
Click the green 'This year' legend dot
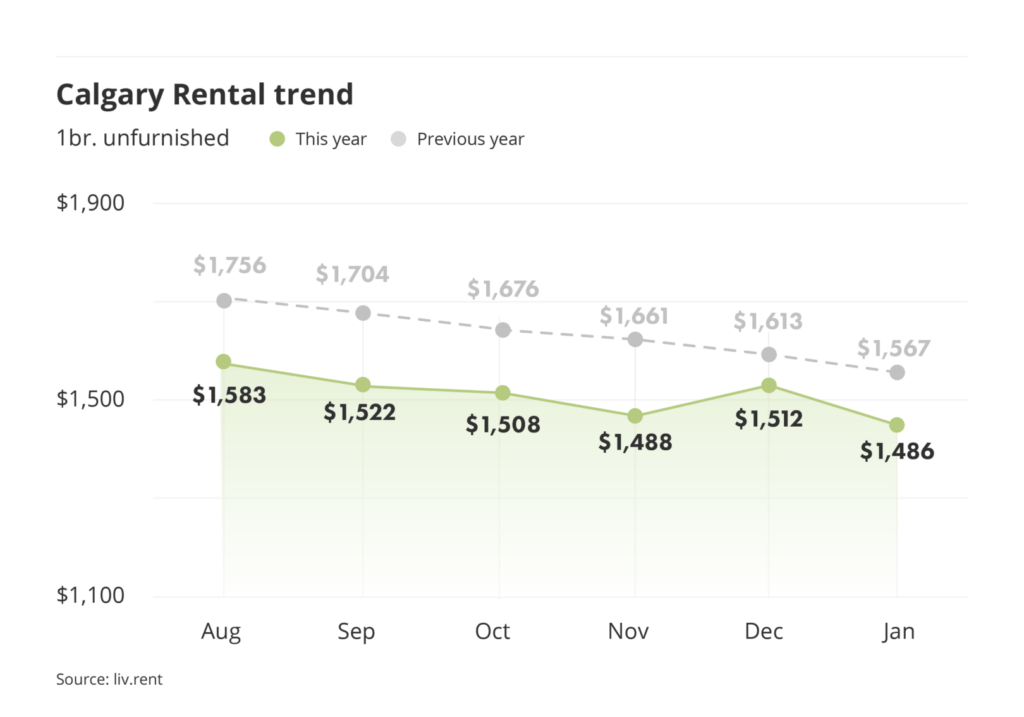pyautogui.click(x=278, y=139)
